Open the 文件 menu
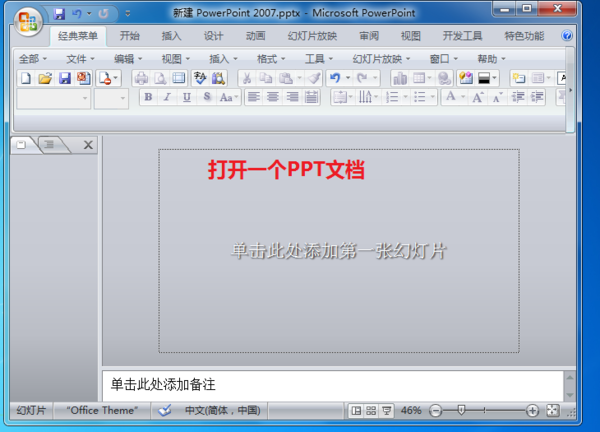The height and width of the screenshot is (432, 600). [80, 59]
